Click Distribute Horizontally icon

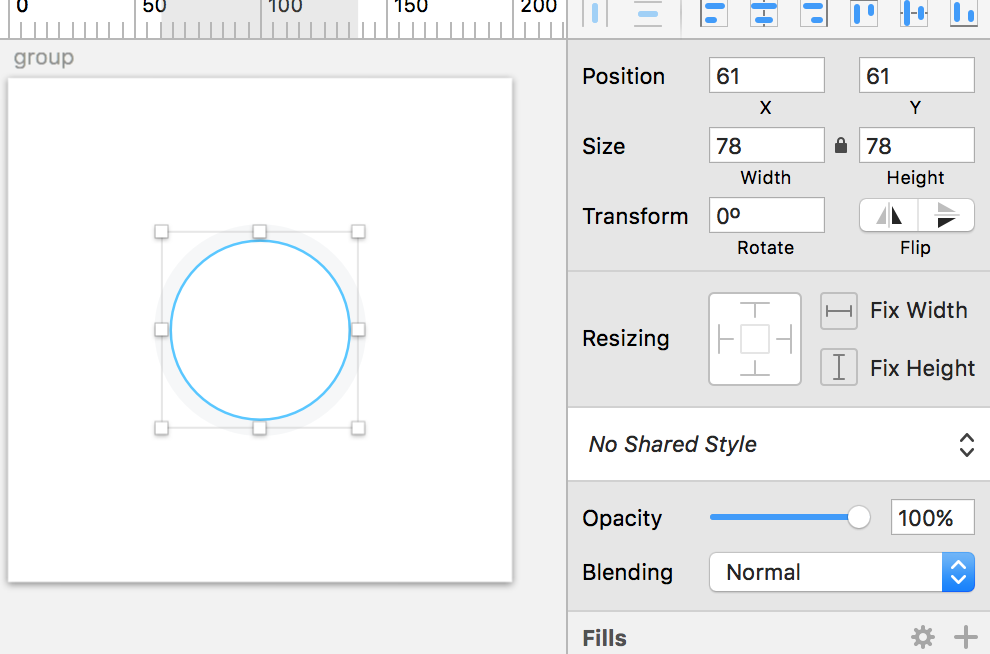click(597, 14)
